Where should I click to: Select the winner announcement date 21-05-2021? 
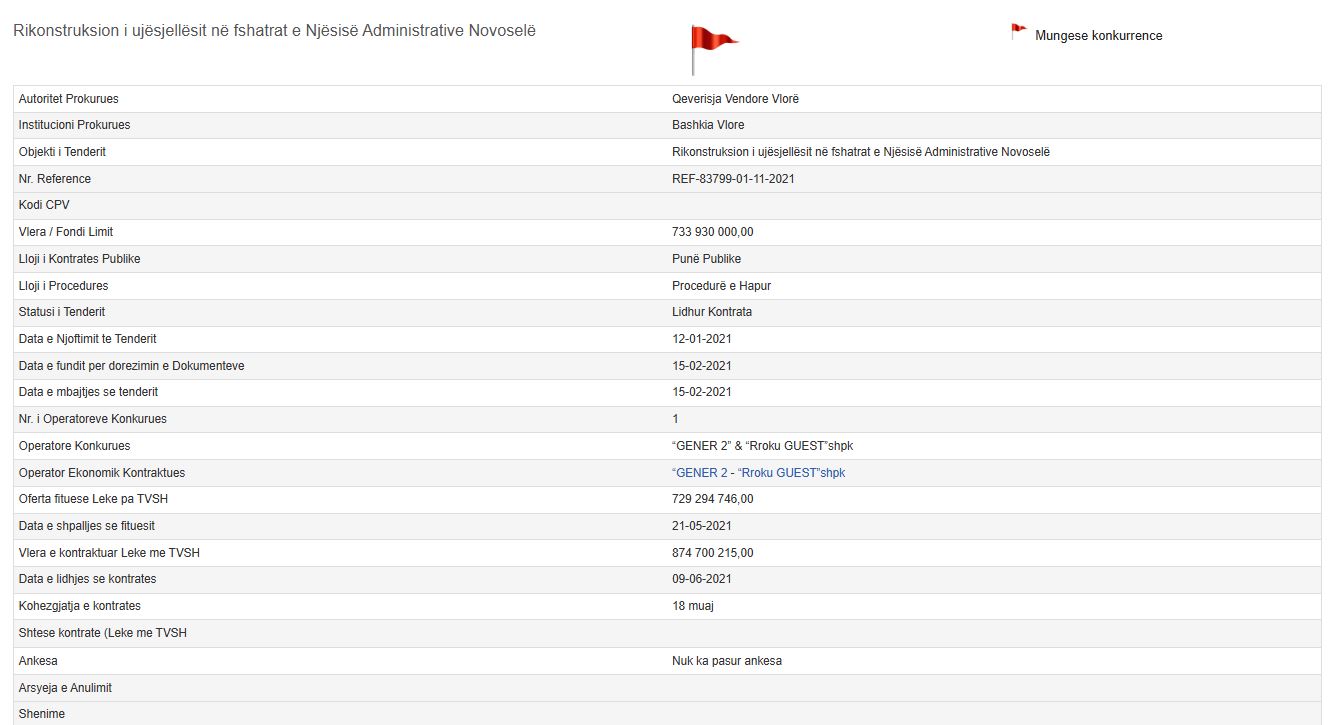[x=701, y=526]
